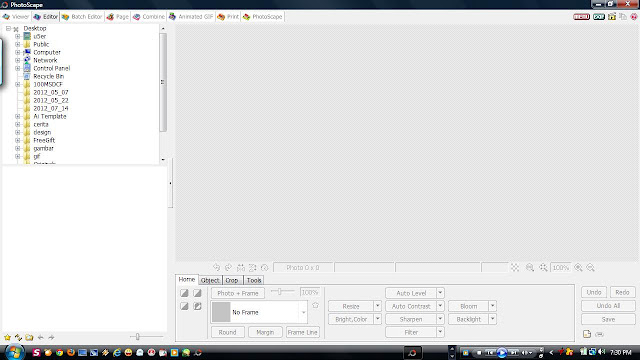Open the Sharpen dropdown arrow
The width and height of the screenshot is (640, 360).
point(440,319)
